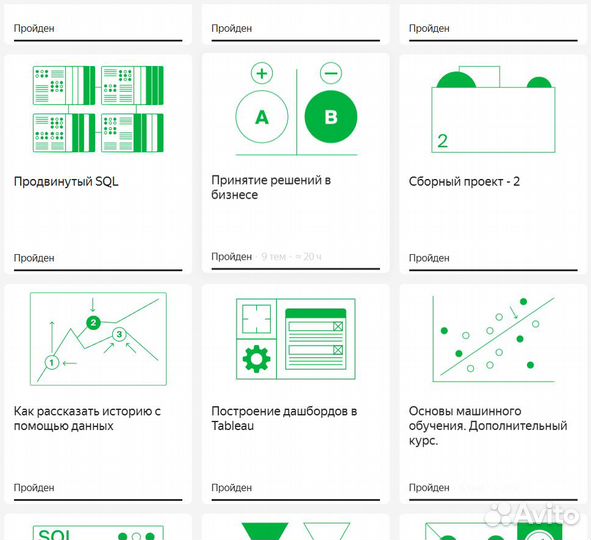Click the outlined A circle icon
The height and width of the screenshot is (540, 591).
(262, 117)
